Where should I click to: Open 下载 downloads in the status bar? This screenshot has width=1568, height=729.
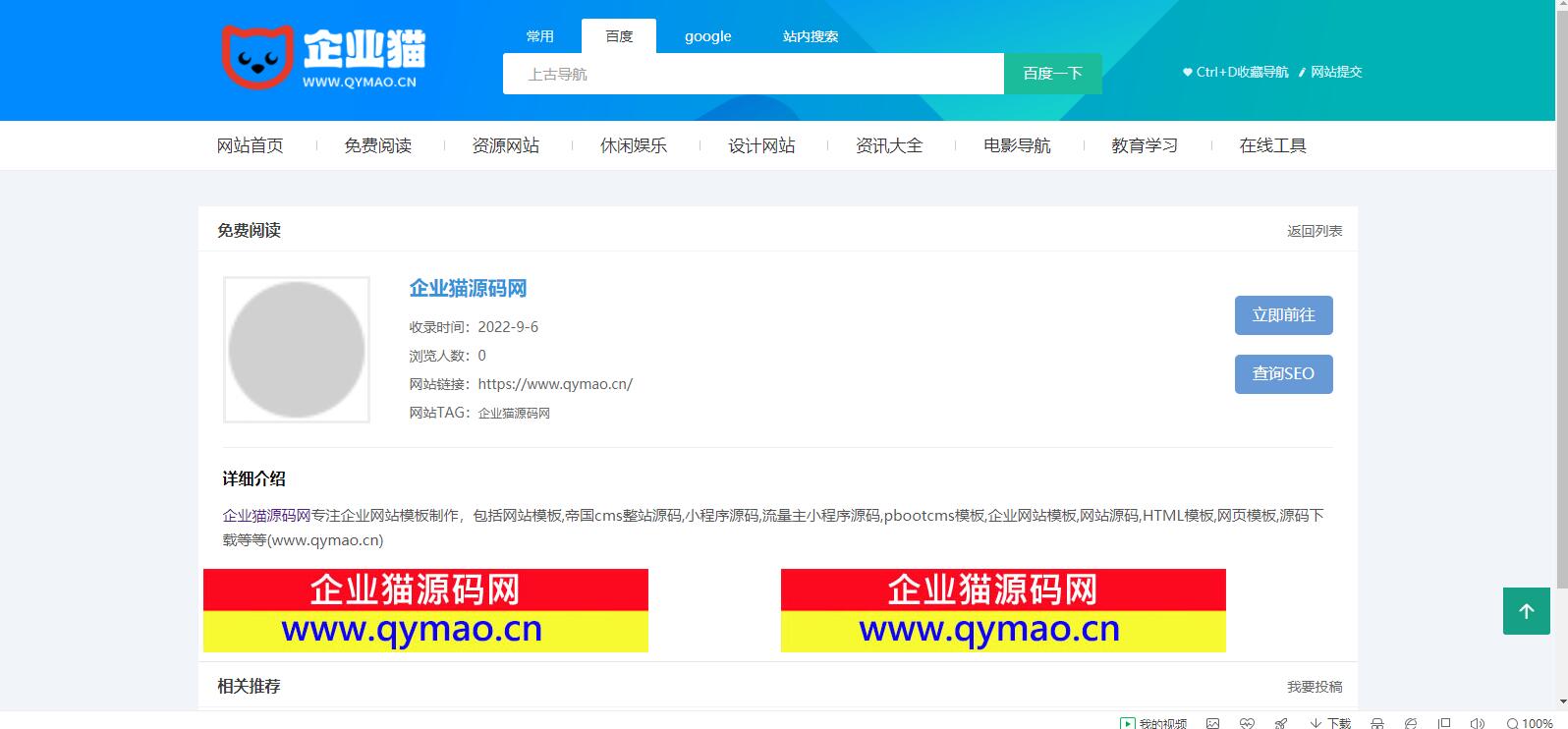point(1330,724)
